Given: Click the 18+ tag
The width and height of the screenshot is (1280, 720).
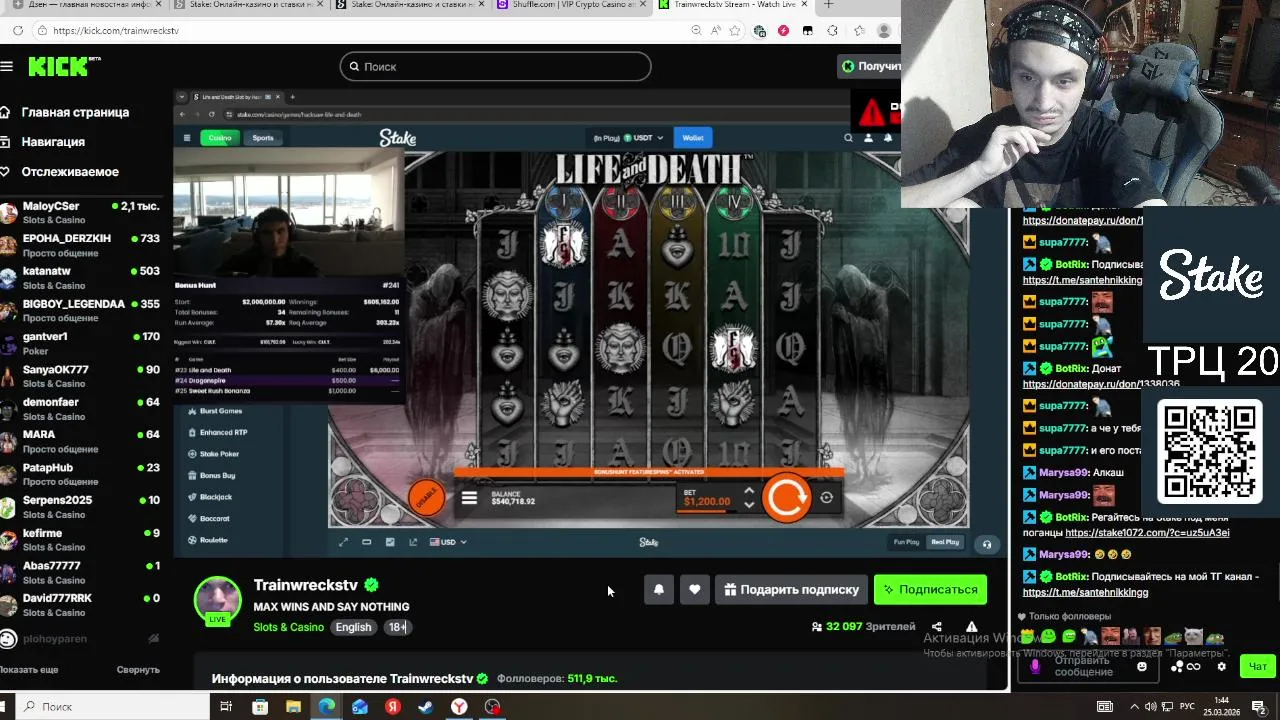Looking at the screenshot, I should [398, 627].
